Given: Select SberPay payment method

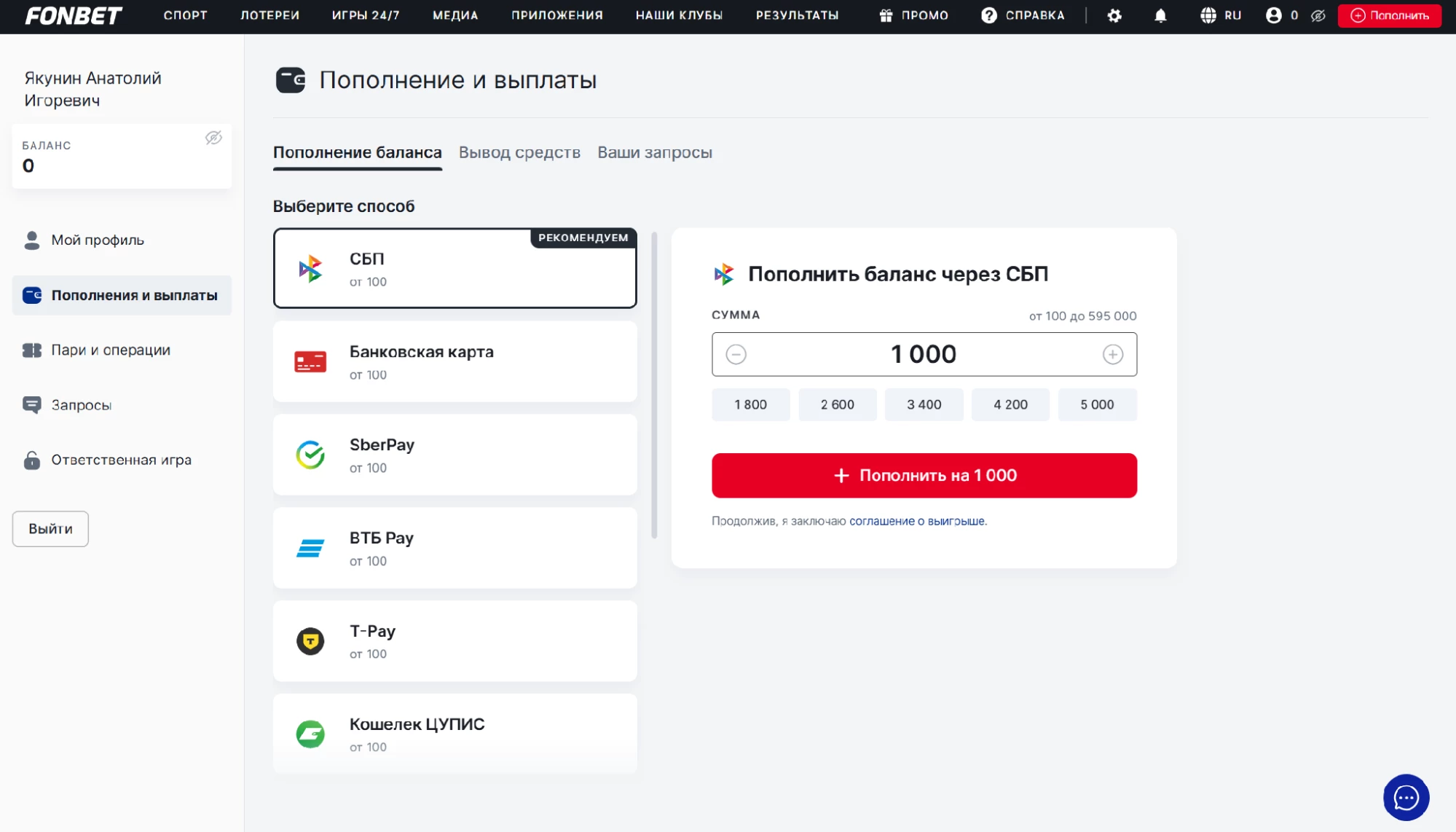Looking at the screenshot, I should (455, 455).
